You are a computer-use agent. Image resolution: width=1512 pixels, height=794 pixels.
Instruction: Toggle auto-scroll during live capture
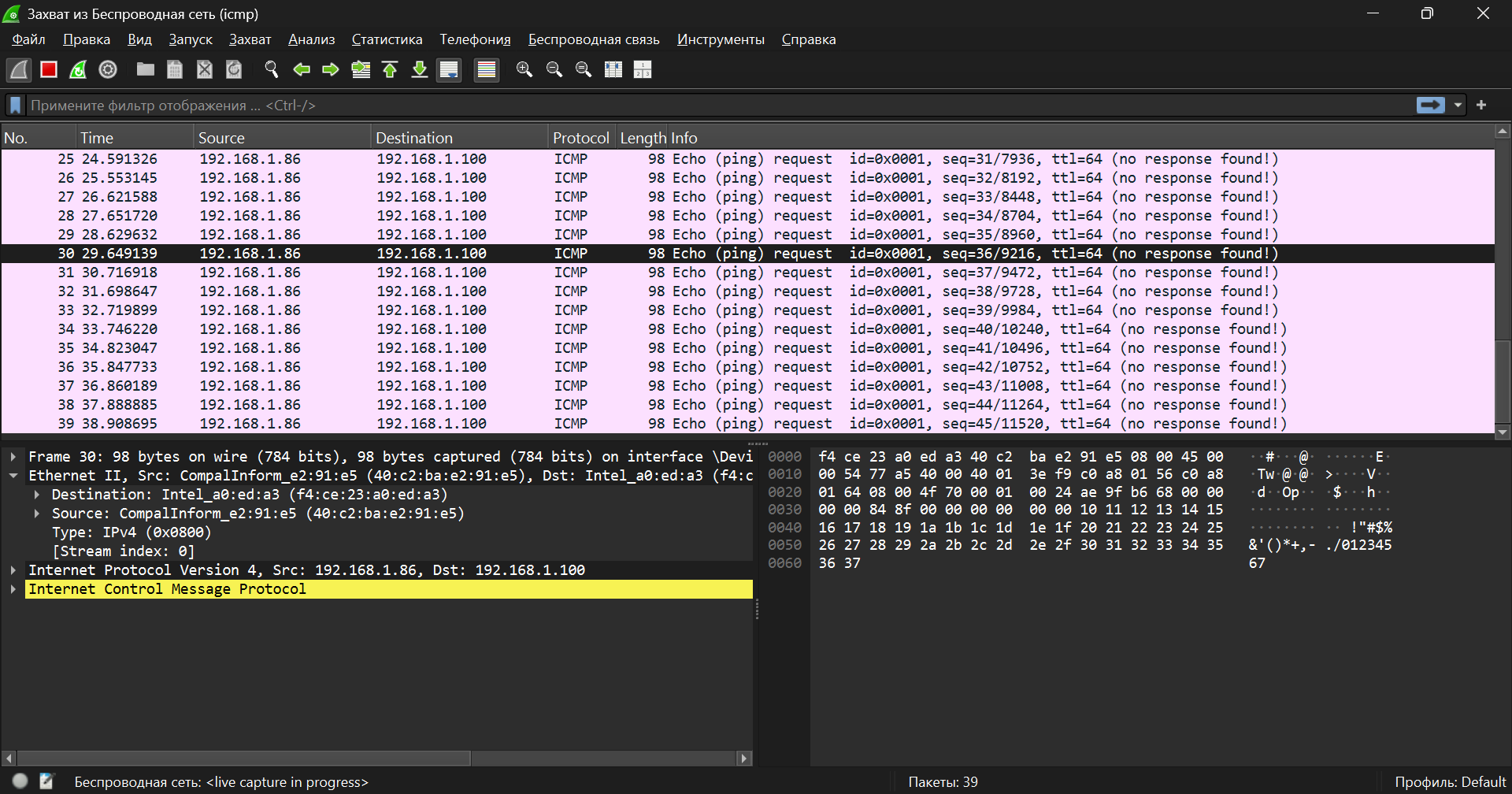[x=449, y=70]
